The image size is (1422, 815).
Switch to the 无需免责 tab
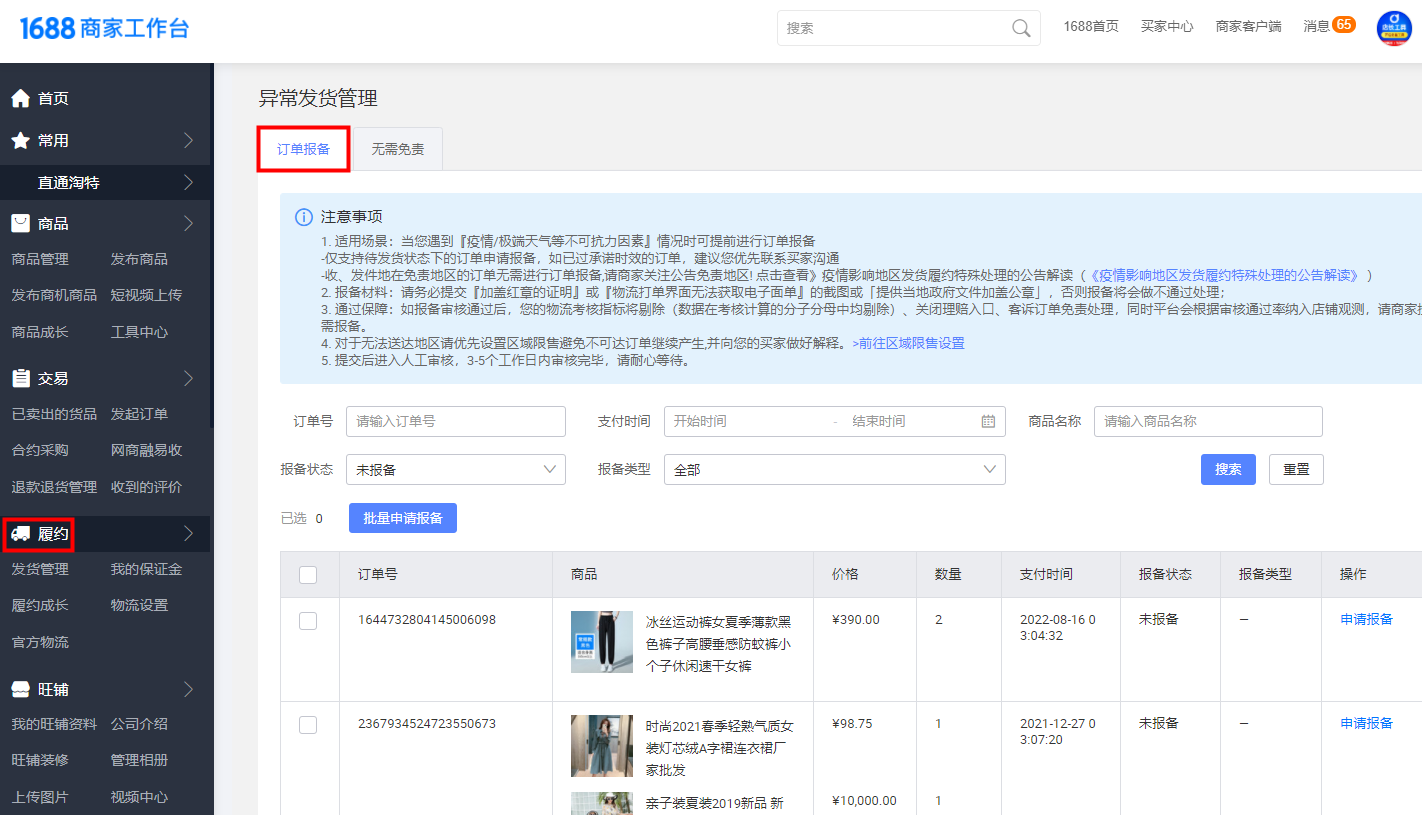pos(398,149)
